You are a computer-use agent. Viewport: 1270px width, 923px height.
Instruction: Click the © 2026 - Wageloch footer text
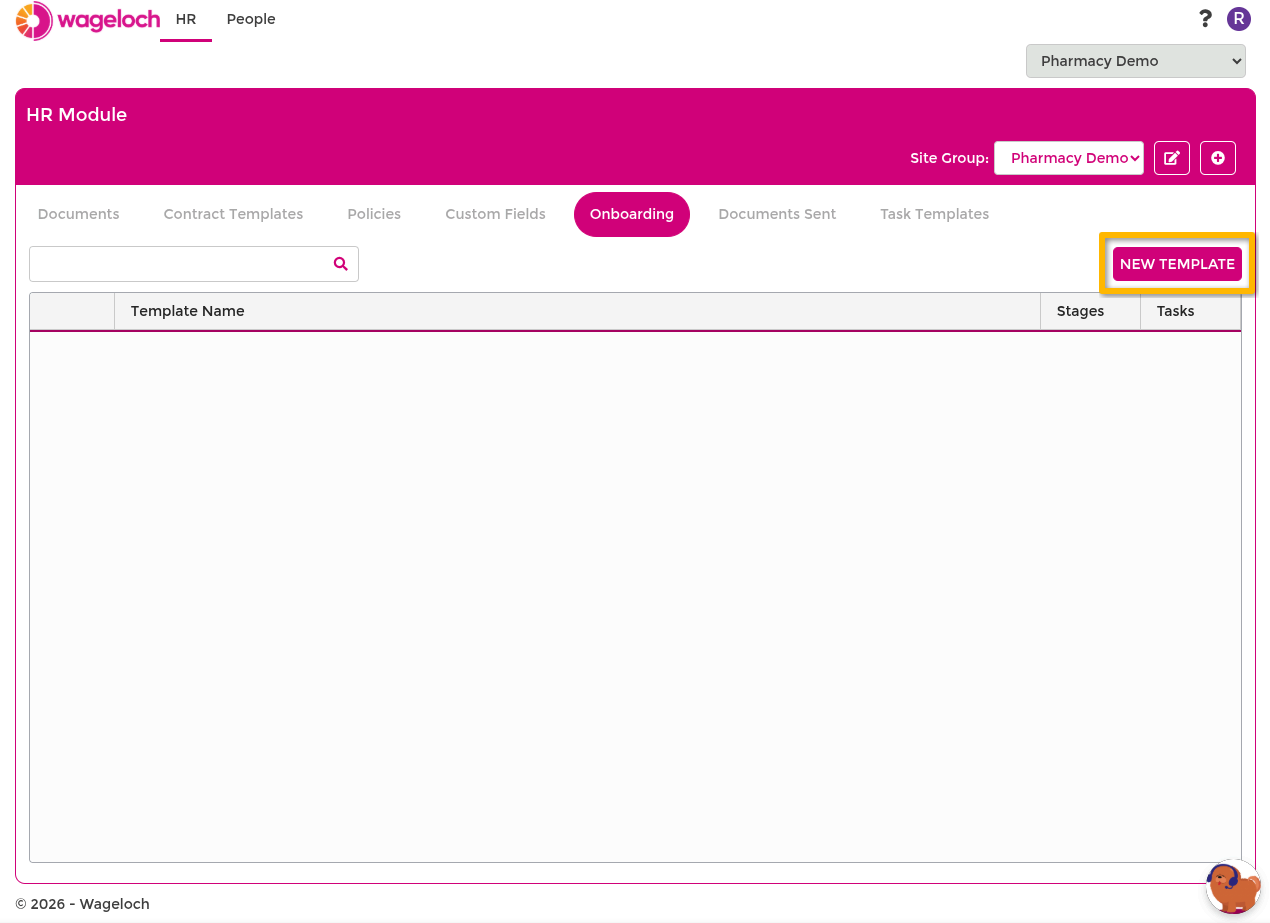[x=82, y=904]
